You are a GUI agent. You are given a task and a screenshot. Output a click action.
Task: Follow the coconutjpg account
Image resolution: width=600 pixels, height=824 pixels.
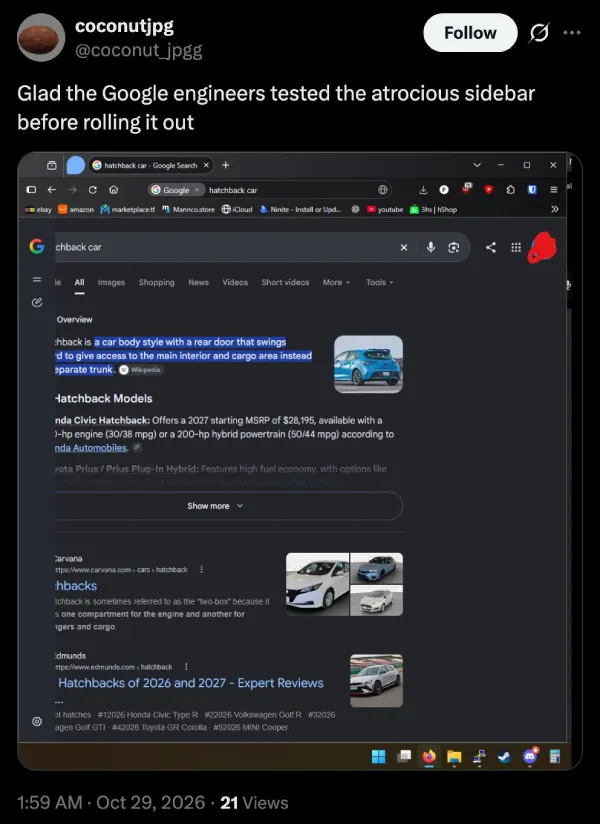(x=470, y=33)
